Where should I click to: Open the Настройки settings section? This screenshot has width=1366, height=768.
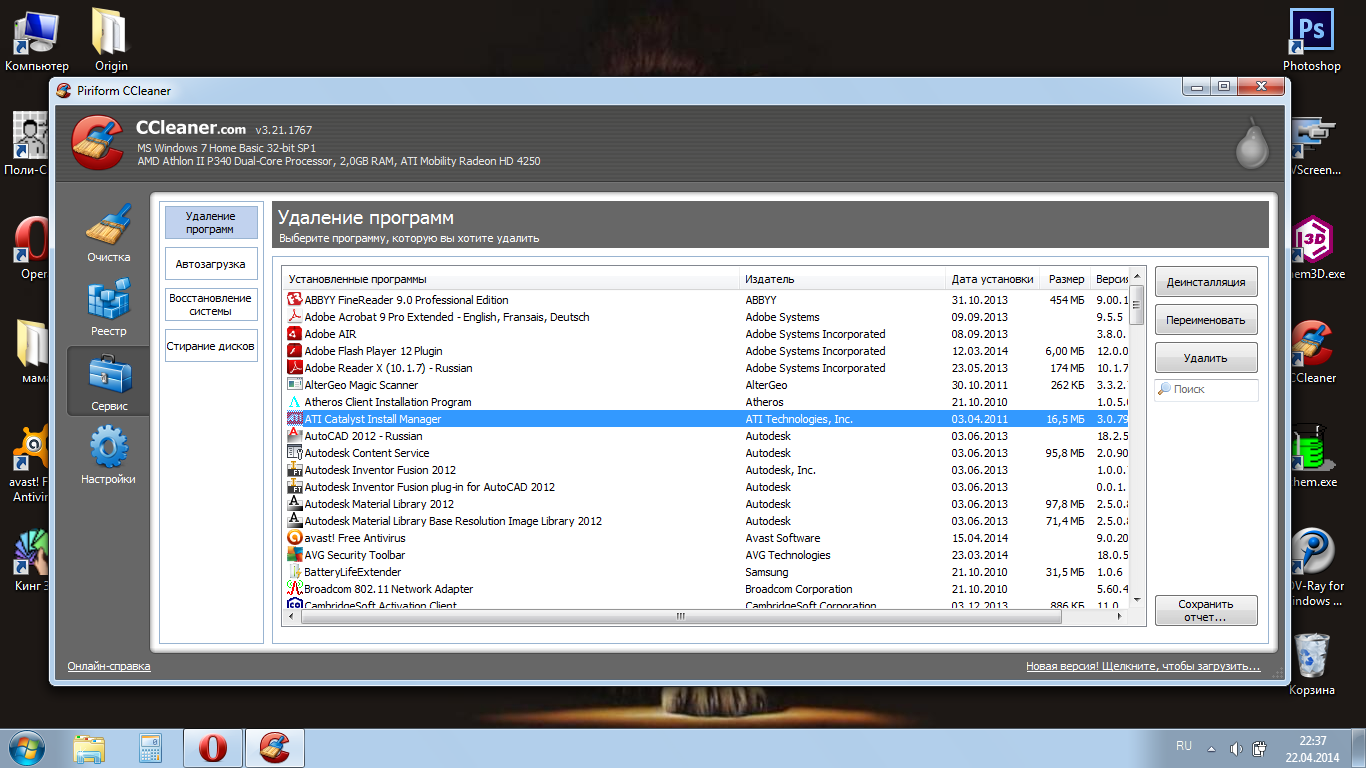108,456
